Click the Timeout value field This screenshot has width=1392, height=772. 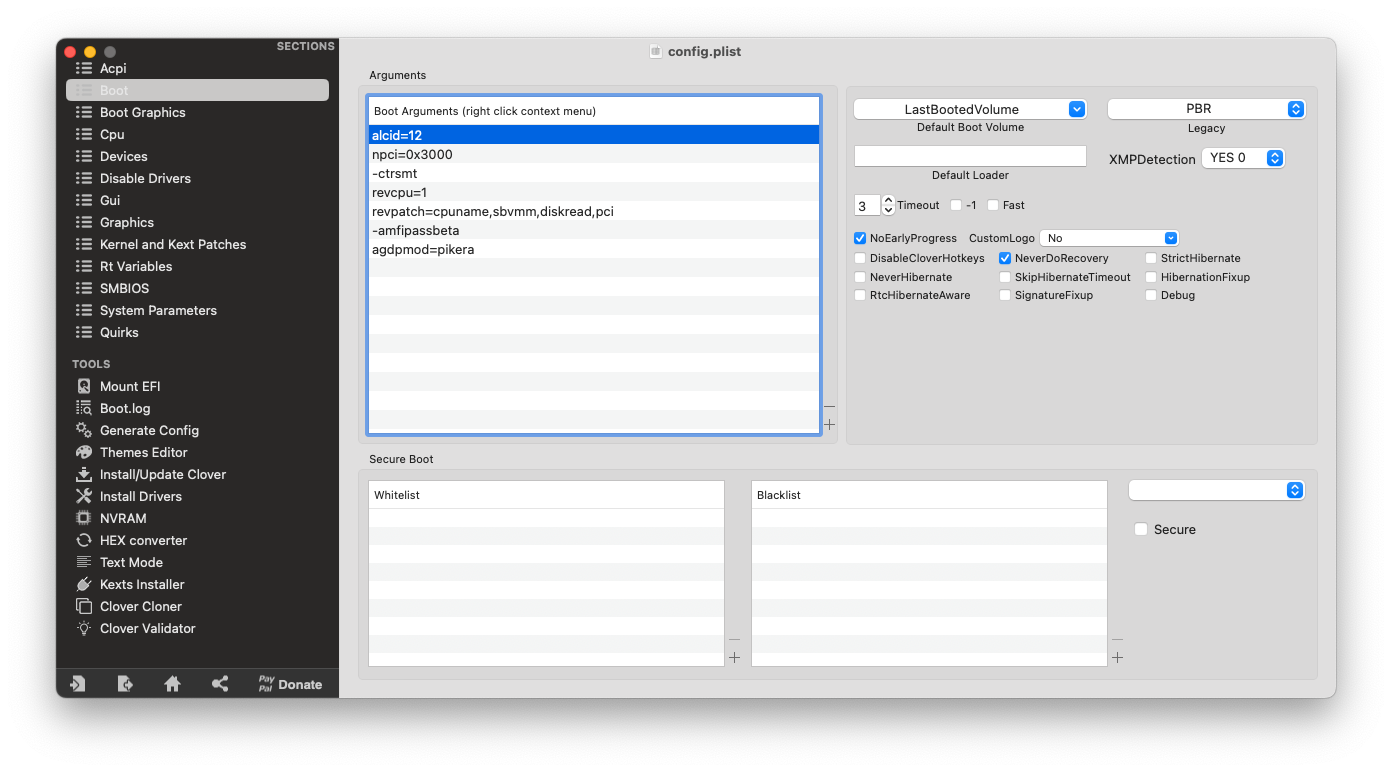coord(867,205)
